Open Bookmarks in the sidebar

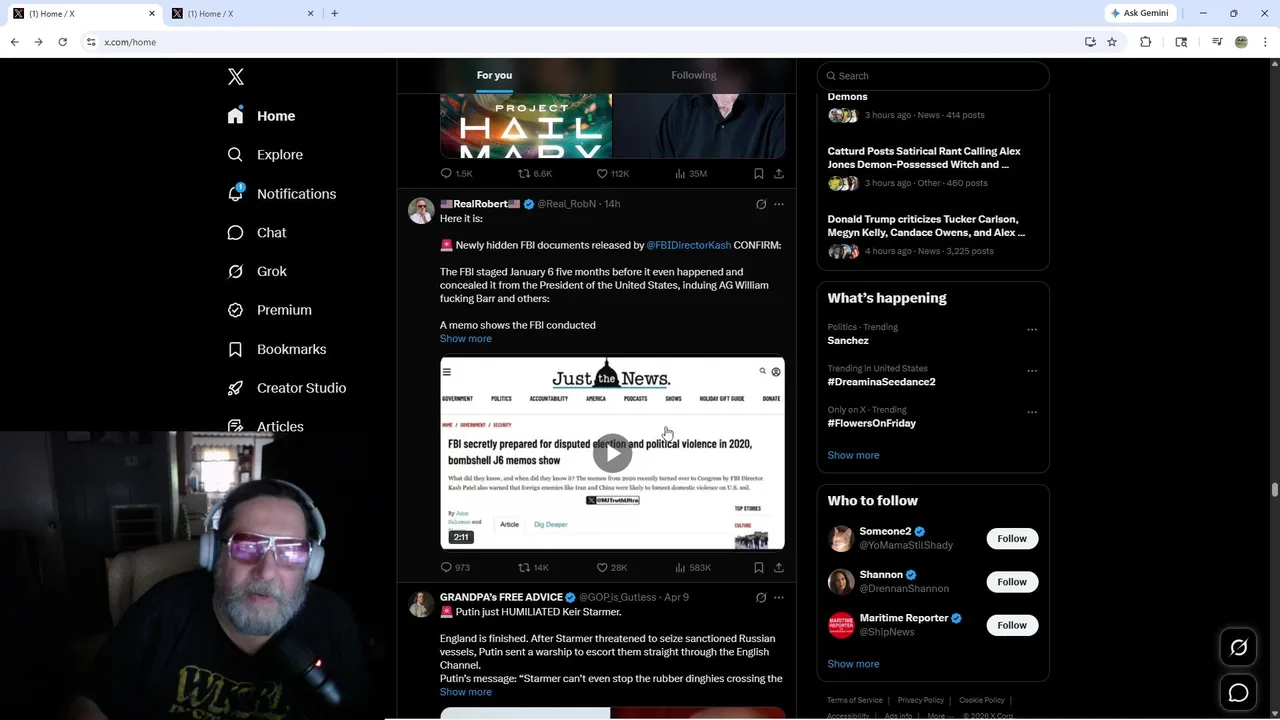tap(277, 349)
